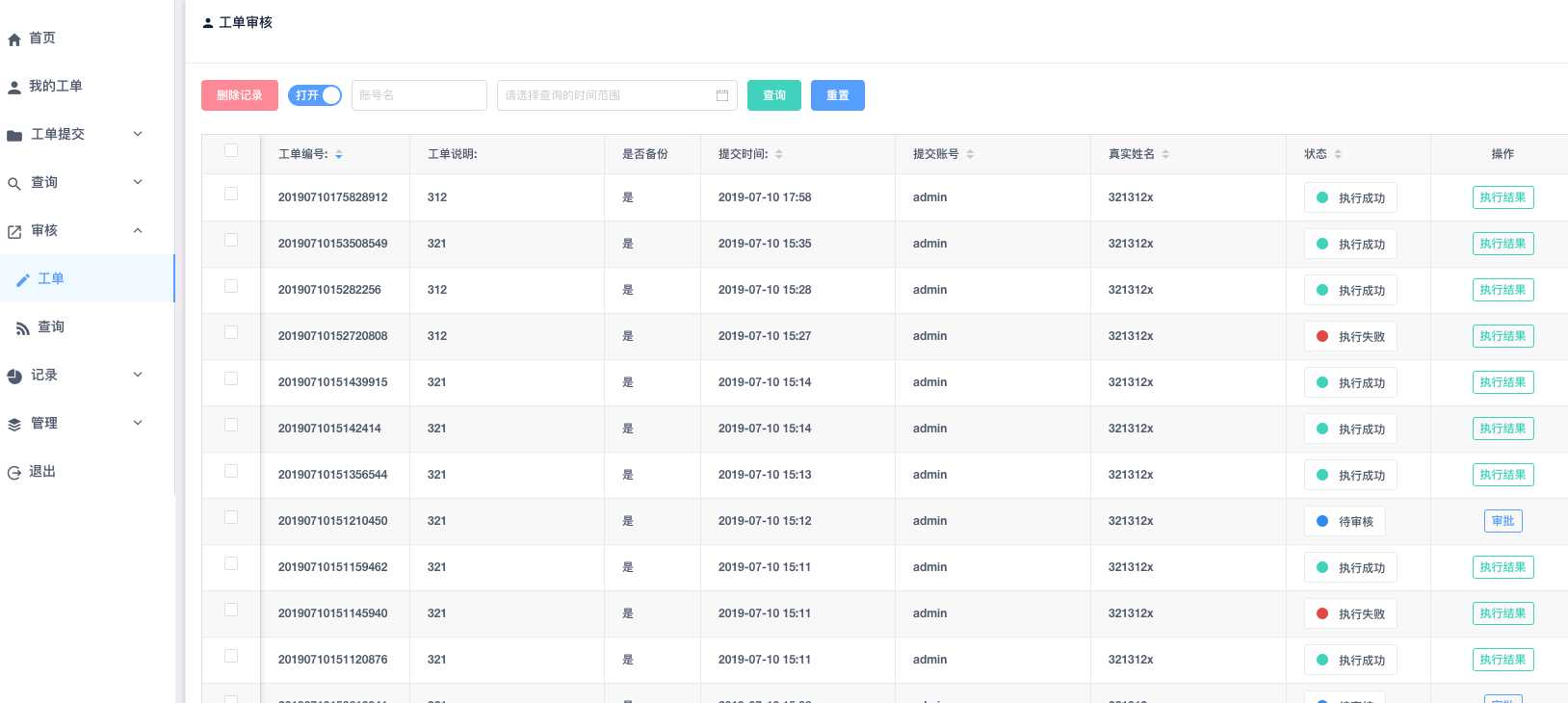Check the row for order 20190710152720808
1568x703 pixels.
pyautogui.click(x=231, y=332)
